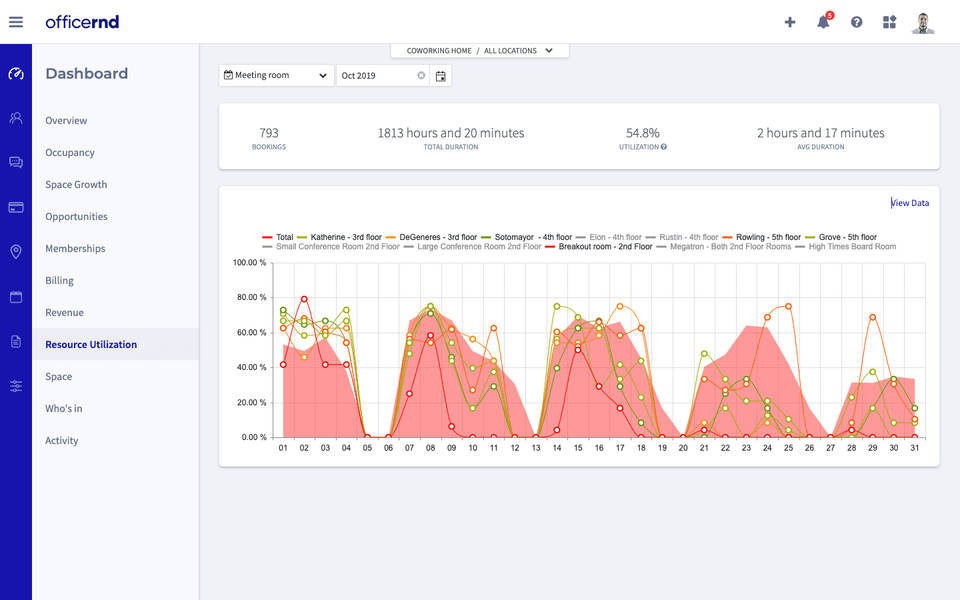Open the calendar date picker
960x600 pixels.
click(x=441, y=76)
